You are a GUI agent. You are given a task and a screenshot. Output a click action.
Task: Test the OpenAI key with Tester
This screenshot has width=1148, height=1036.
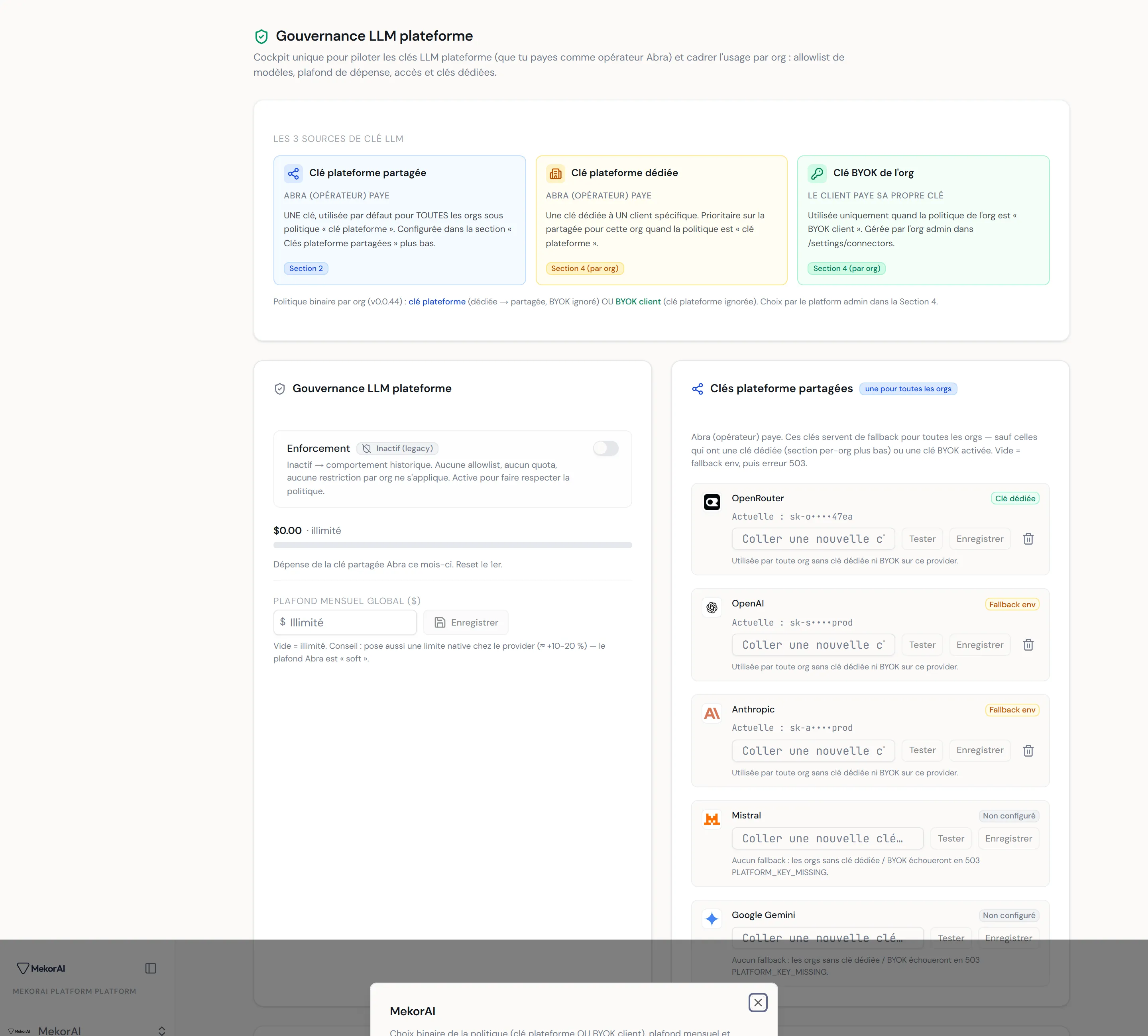click(x=922, y=645)
